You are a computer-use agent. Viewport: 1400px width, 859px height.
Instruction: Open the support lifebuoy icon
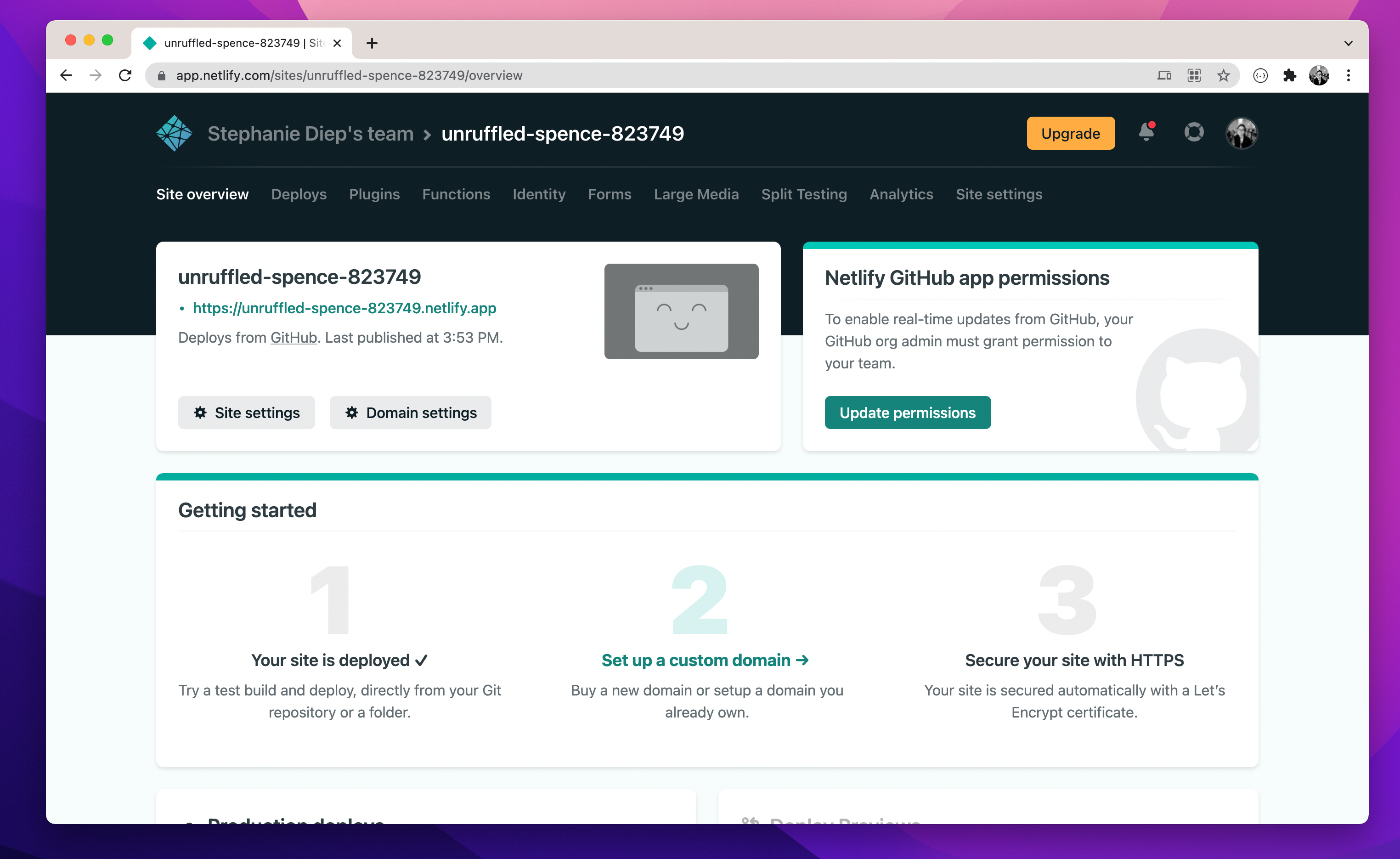[x=1193, y=132]
